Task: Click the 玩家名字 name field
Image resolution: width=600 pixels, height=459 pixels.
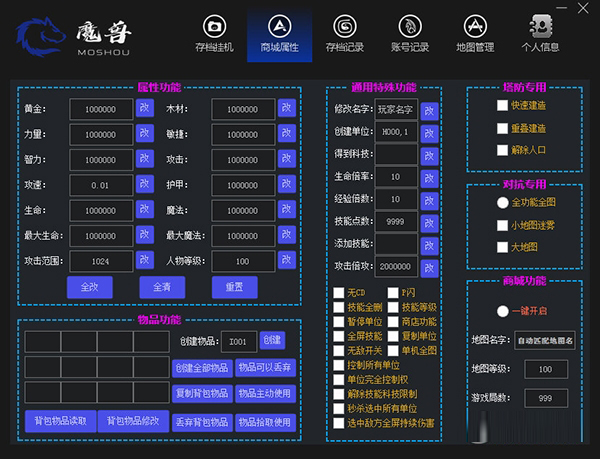Action: pyautogui.click(x=396, y=110)
